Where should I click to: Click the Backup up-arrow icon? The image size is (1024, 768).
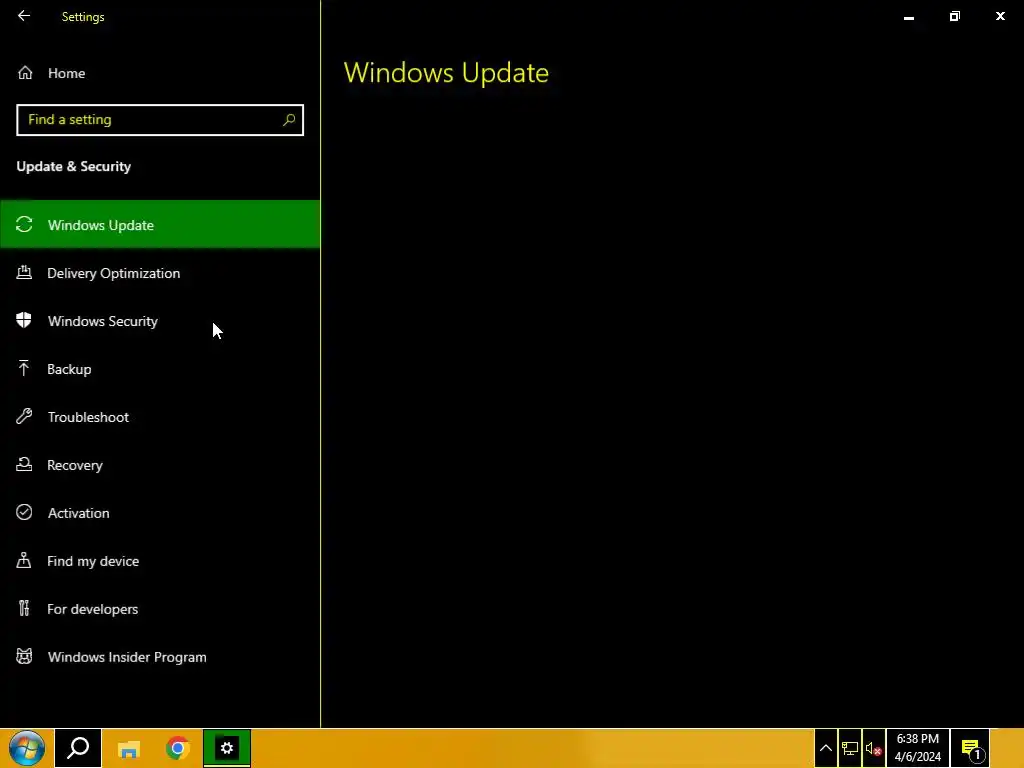[24, 368]
